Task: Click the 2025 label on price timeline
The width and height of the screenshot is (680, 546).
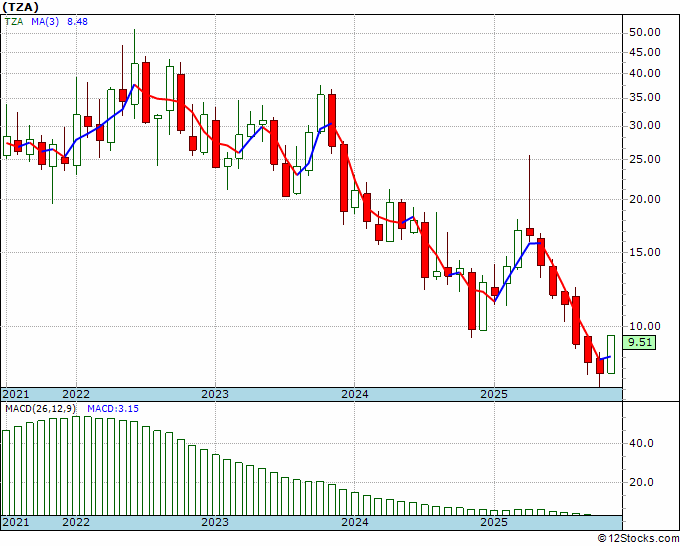Action: [494, 394]
